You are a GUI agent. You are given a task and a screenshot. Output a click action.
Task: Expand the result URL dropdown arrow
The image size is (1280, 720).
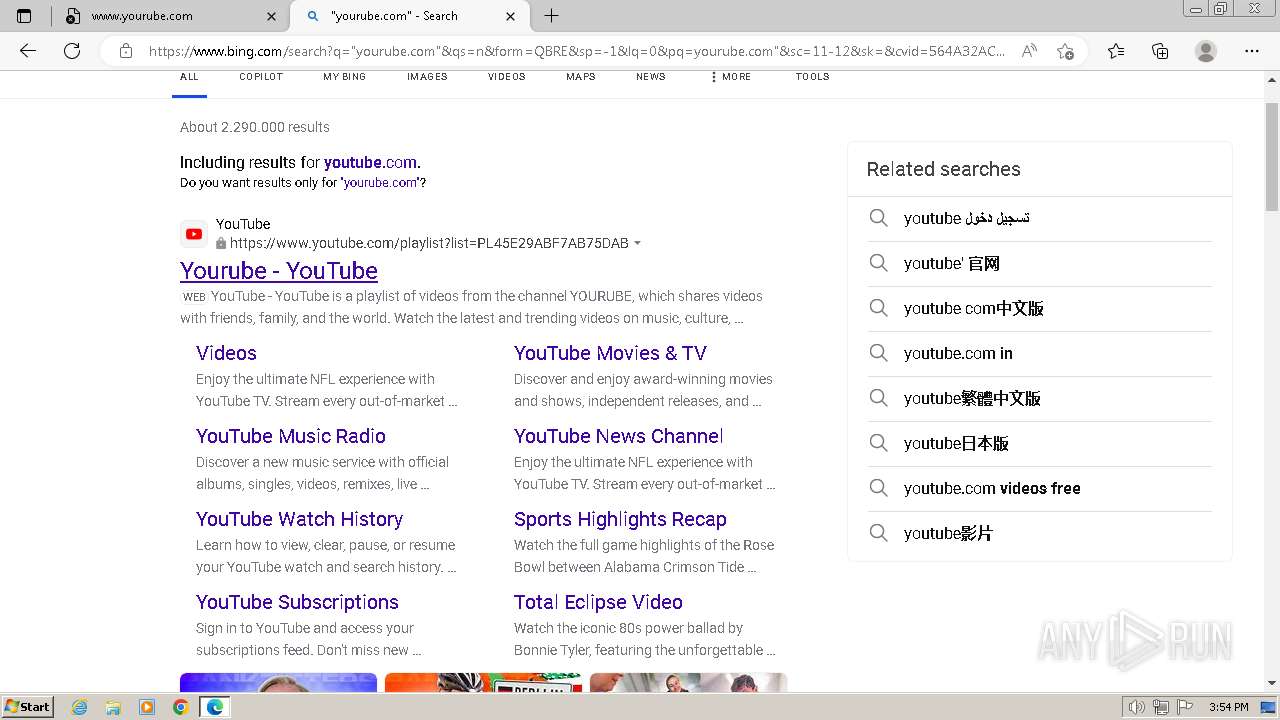[638, 243]
